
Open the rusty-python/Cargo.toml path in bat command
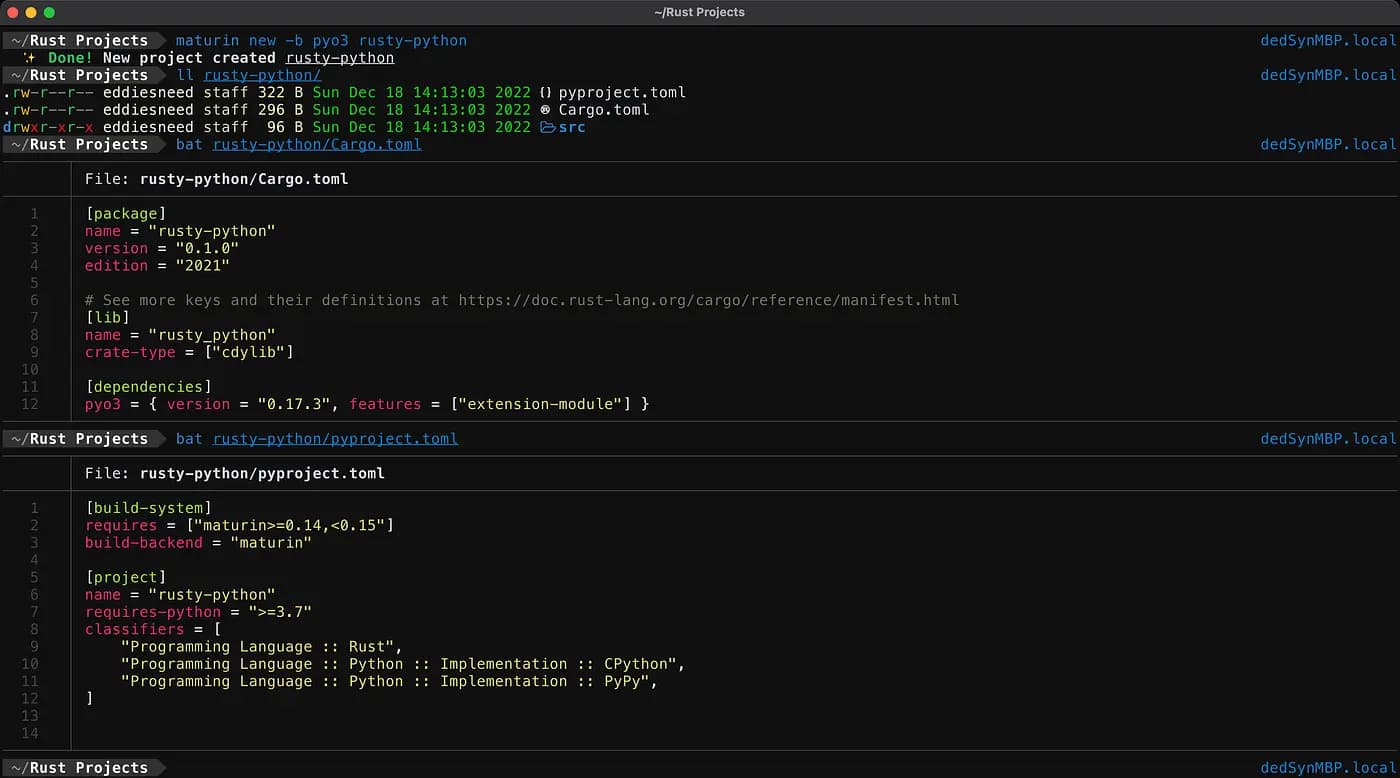pos(317,144)
